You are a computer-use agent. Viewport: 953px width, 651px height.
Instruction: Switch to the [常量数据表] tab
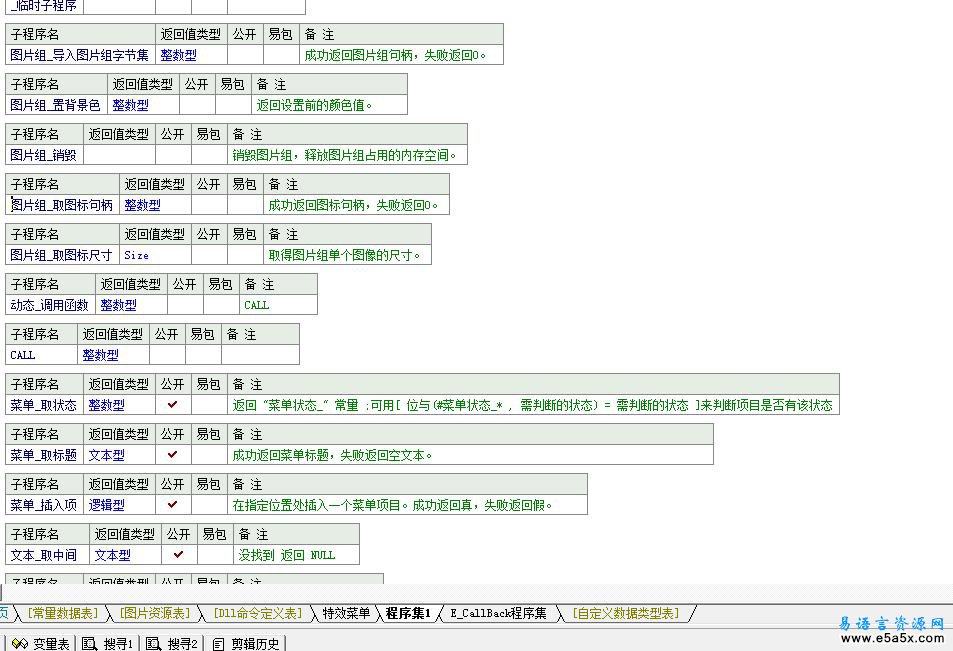(62, 613)
